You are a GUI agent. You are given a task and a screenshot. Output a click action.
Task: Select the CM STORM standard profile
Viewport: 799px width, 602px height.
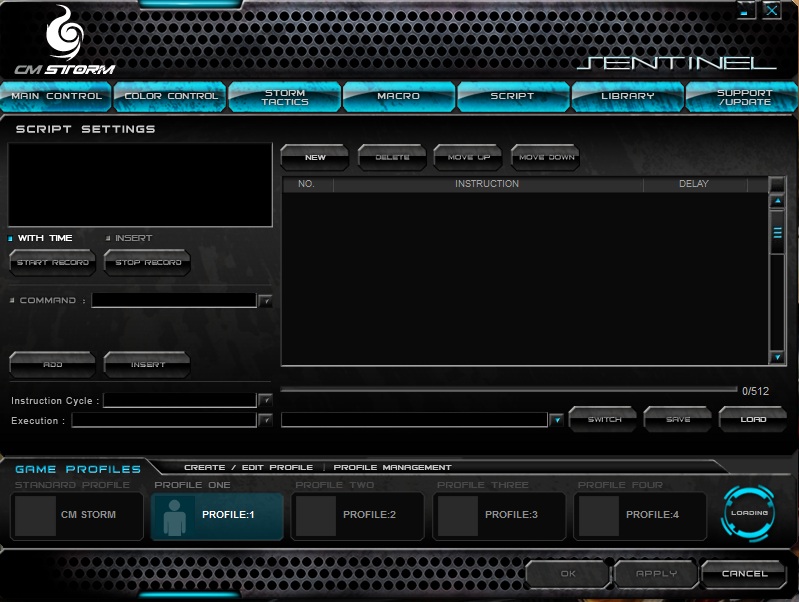76,516
